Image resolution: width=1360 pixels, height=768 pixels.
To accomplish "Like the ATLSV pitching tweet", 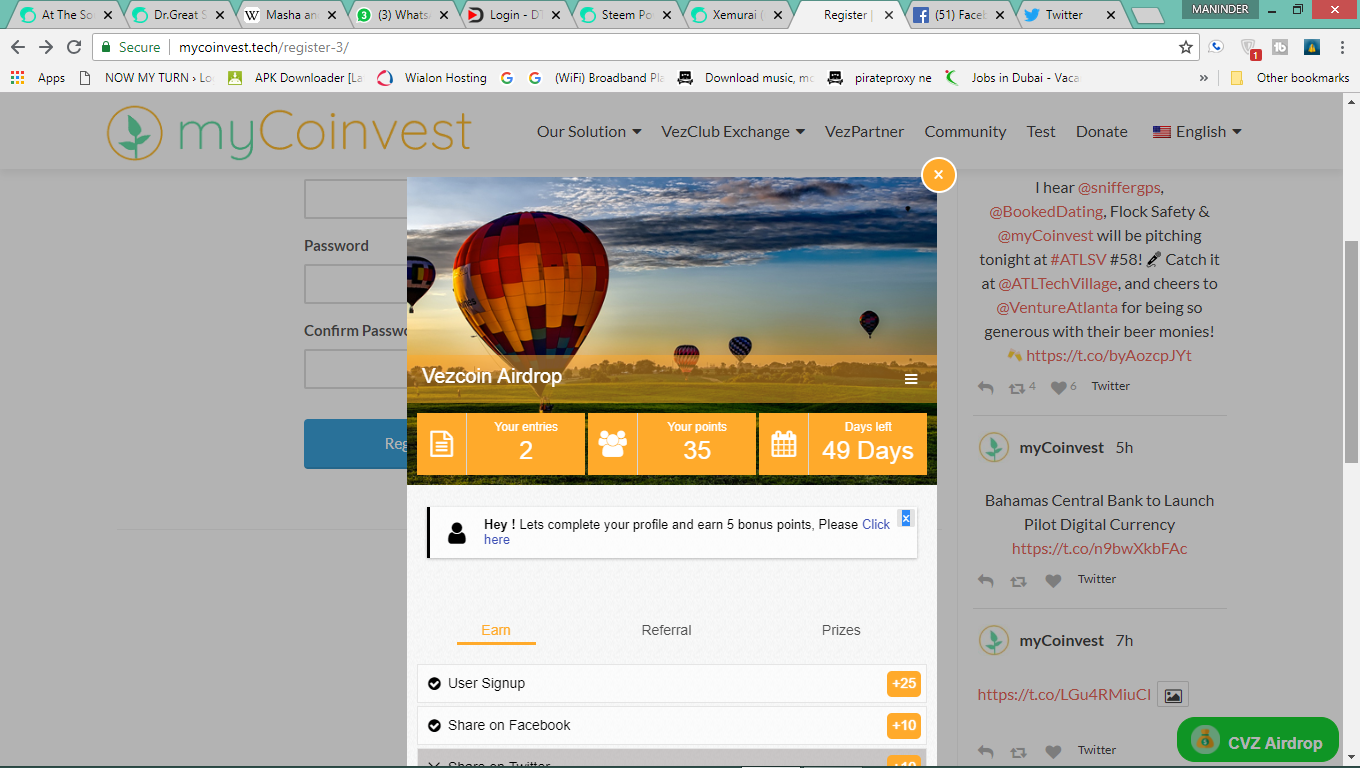I will tap(1058, 387).
